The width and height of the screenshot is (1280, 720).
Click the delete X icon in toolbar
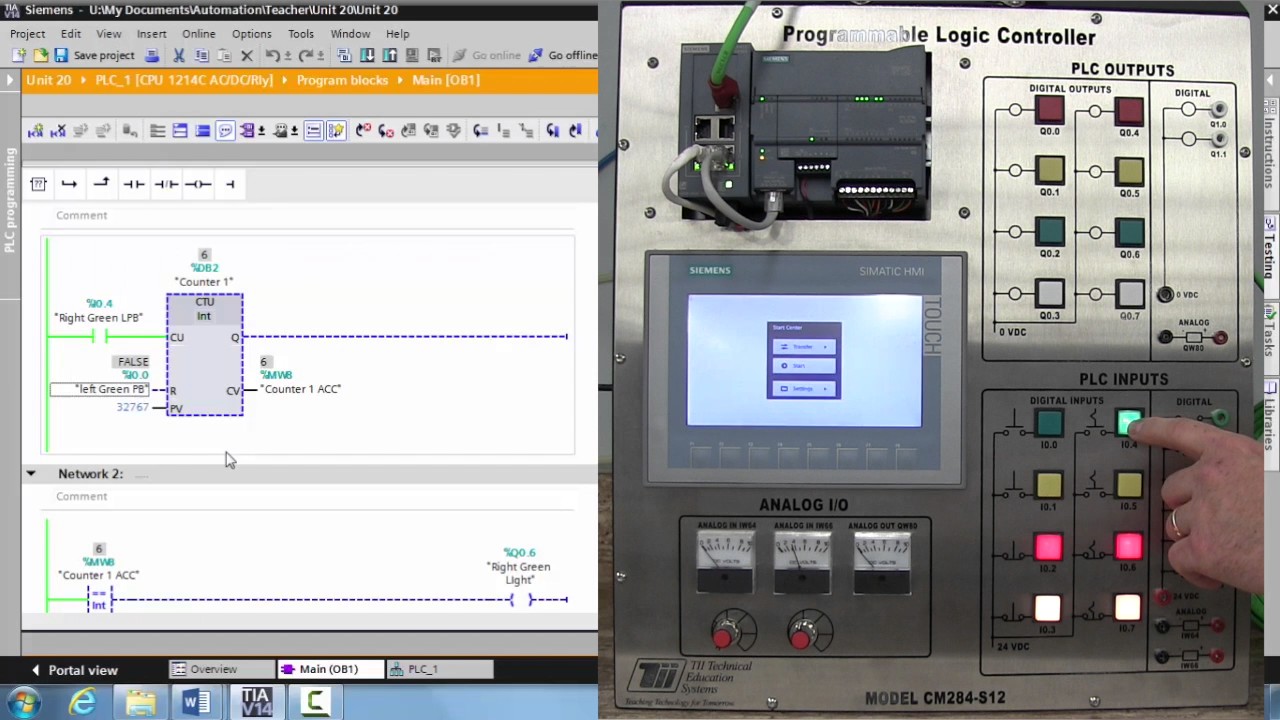point(247,56)
